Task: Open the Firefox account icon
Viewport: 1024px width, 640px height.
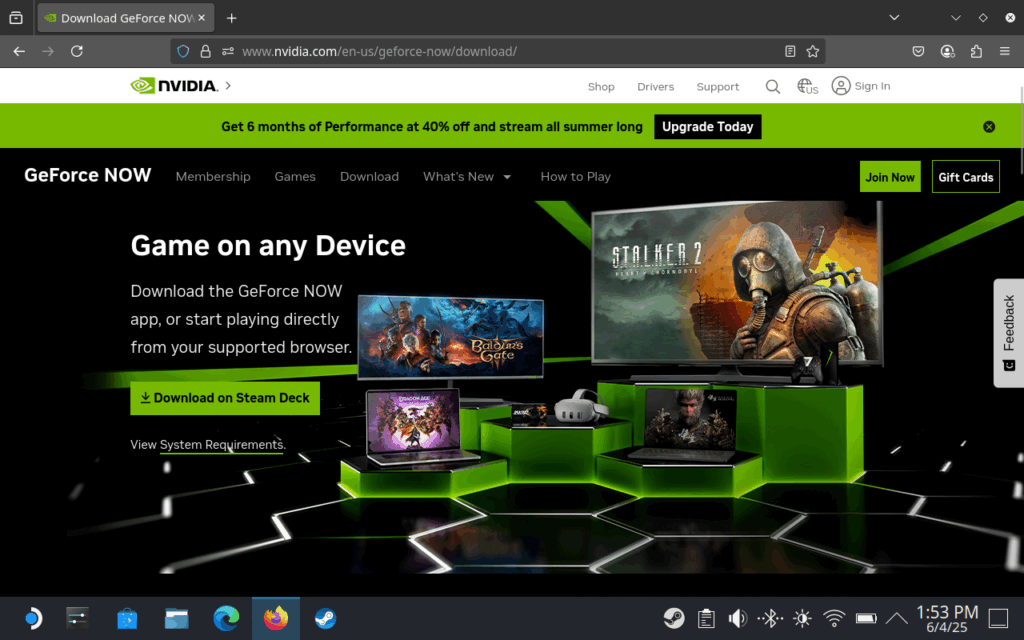Action: [947, 51]
